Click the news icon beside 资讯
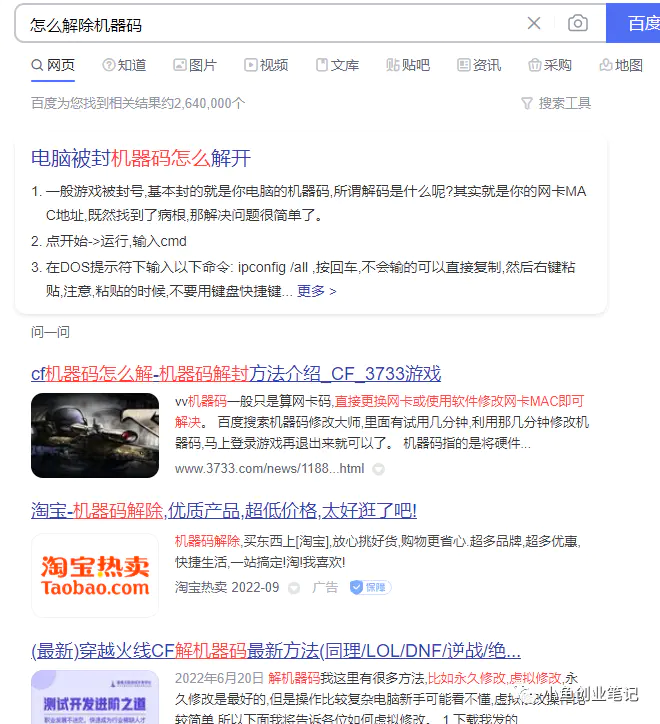The width and height of the screenshot is (660, 724). [x=463, y=65]
